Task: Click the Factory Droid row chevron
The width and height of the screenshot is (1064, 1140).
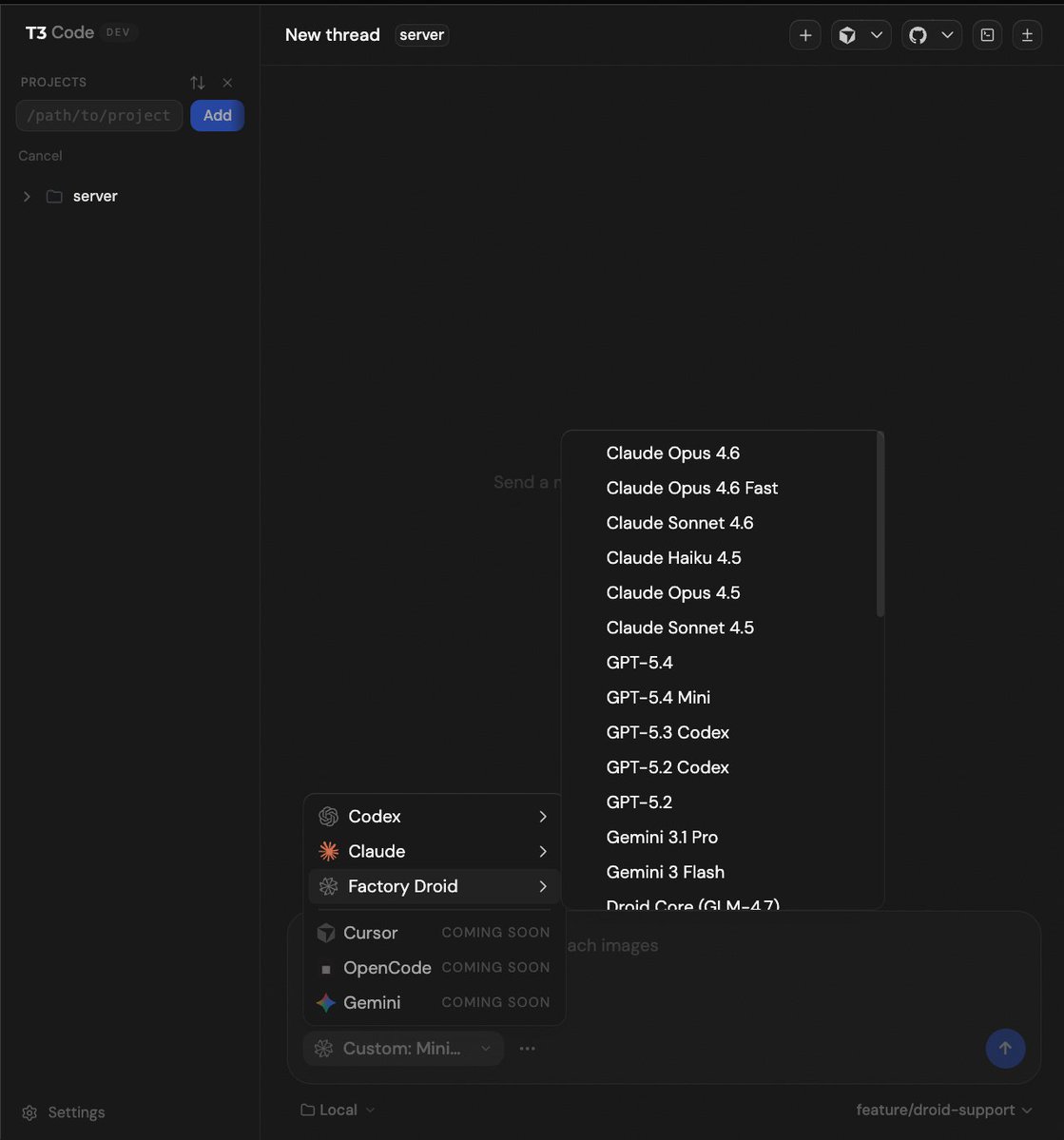Action: pyautogui.click(x=543, y=886)
